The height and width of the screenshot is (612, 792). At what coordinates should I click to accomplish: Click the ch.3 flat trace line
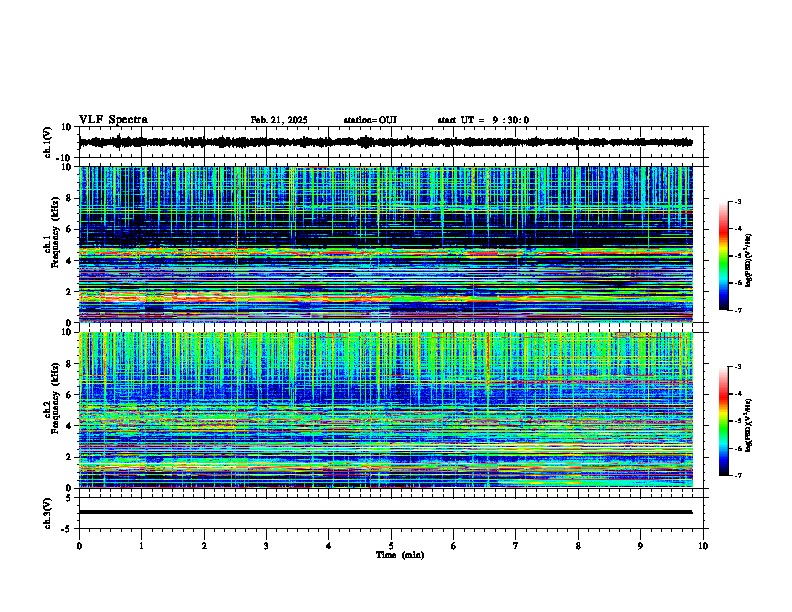click(386, 512)
